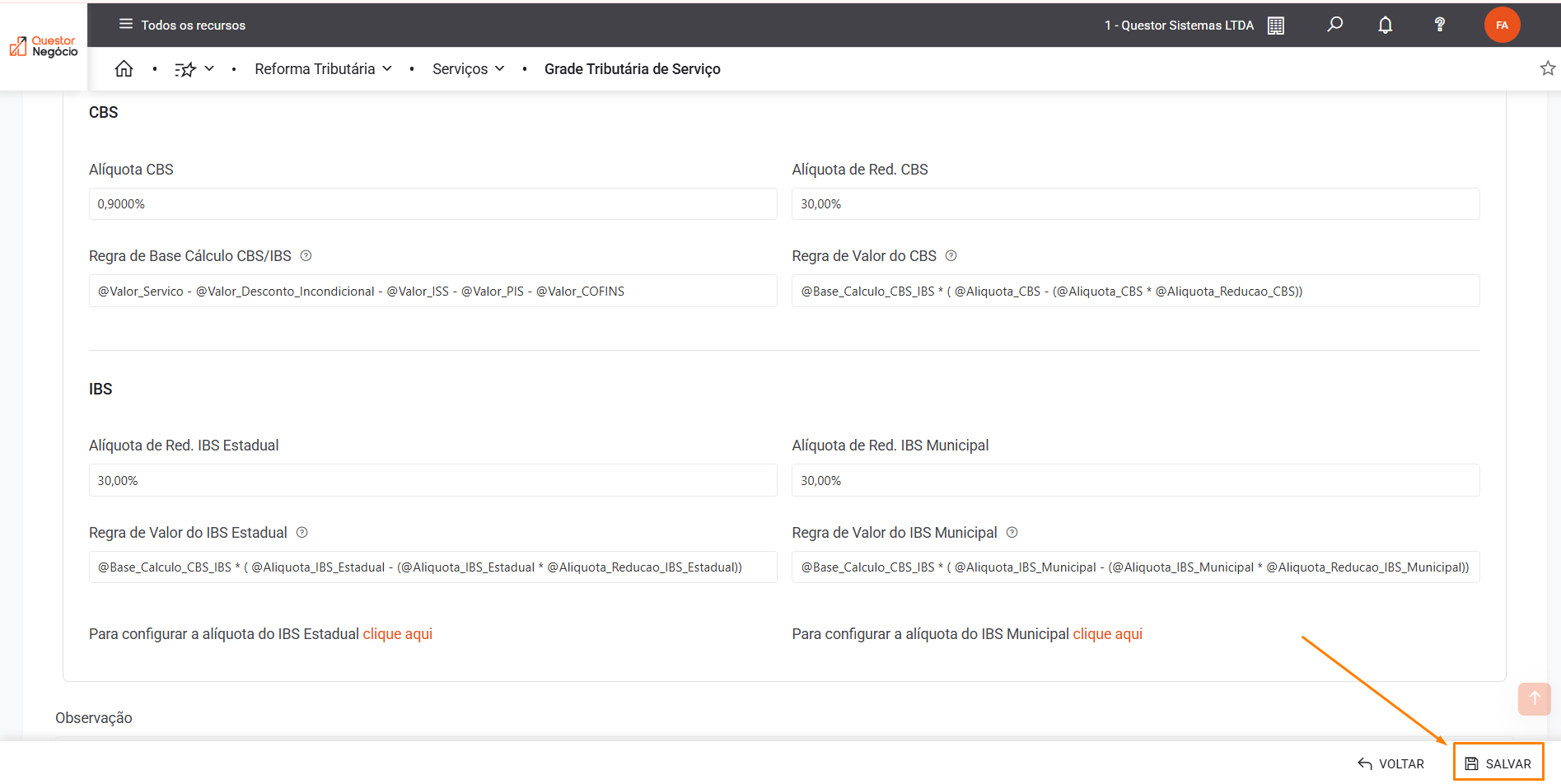This screenshot has width=1561, height=784.
Task: Click the Observação label
Action: tap(94, 718)
